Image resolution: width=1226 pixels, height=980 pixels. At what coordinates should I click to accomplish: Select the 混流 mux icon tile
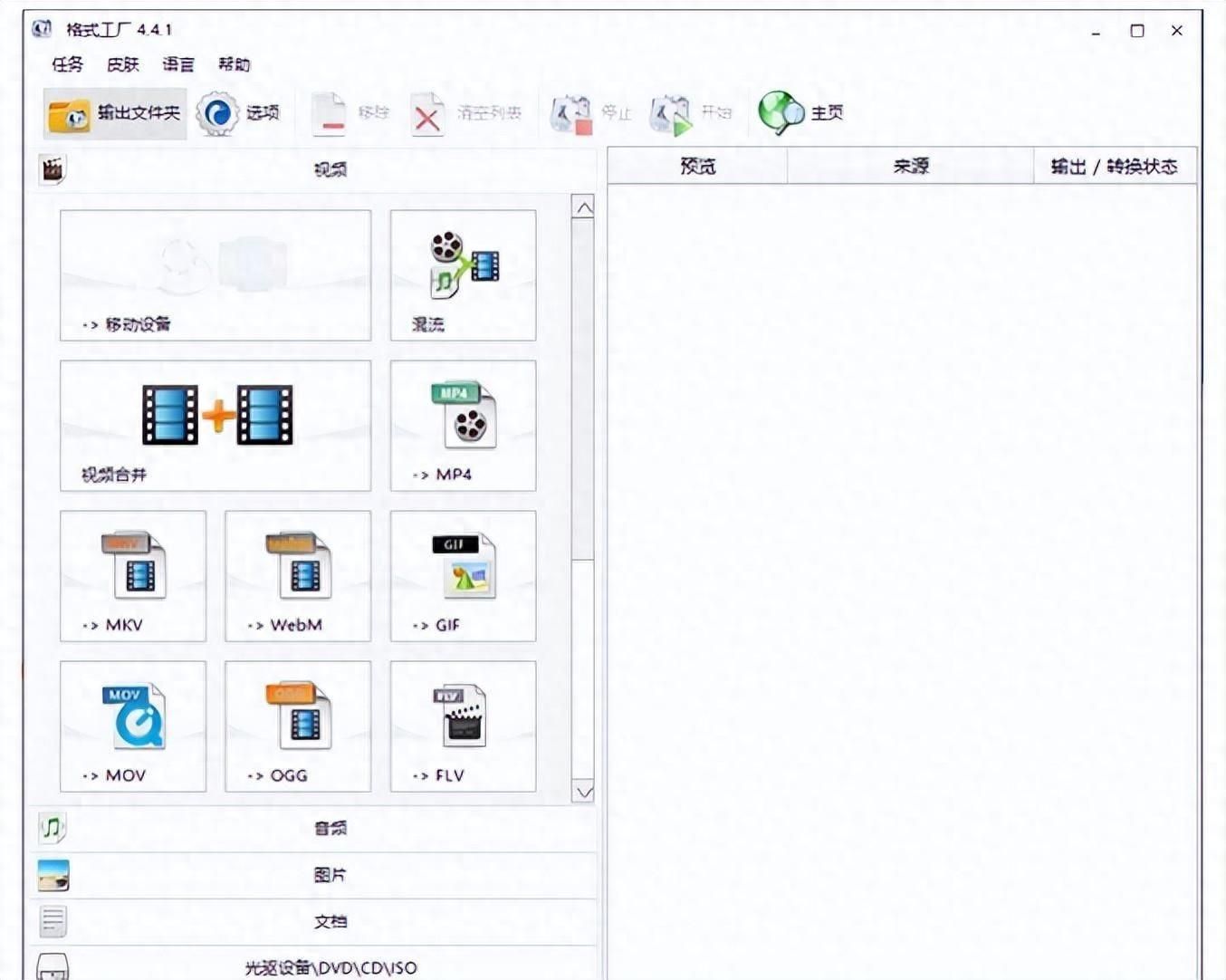click(x=463, y=275)
